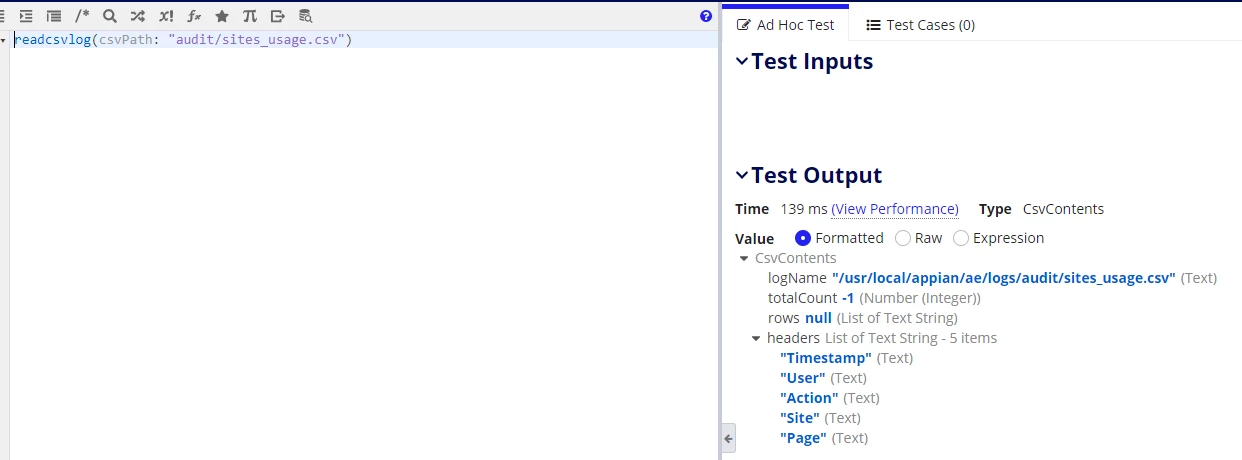The width and height of the screenshot is (1242, 460).
Task: Open the search magnifier in editor toolbar
Action: click(x=110, y=16)
